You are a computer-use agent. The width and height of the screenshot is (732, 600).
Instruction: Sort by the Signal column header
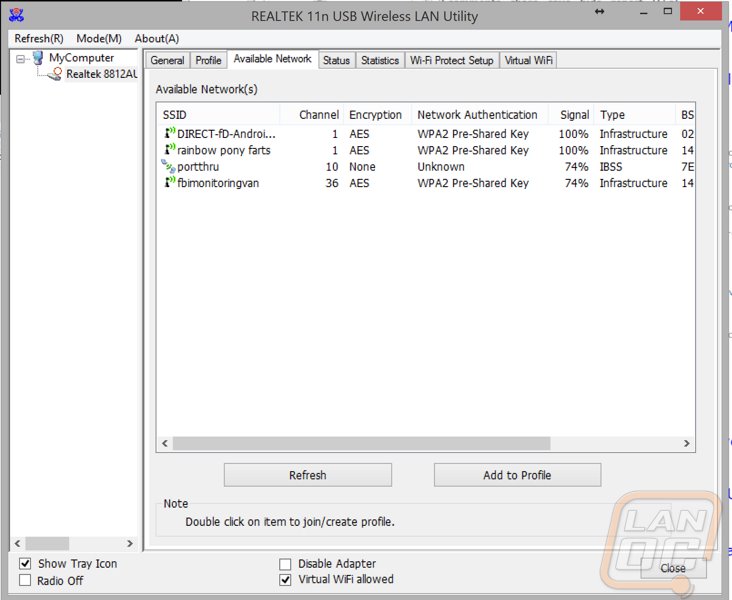click(x=571, y=114)
